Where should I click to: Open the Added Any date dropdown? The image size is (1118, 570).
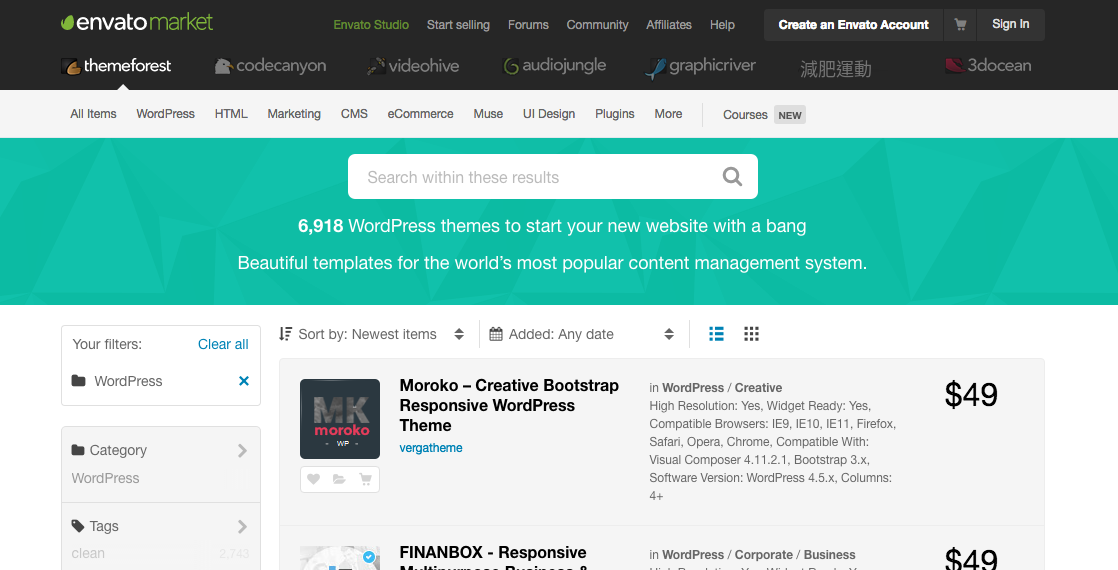coord(582,334)
